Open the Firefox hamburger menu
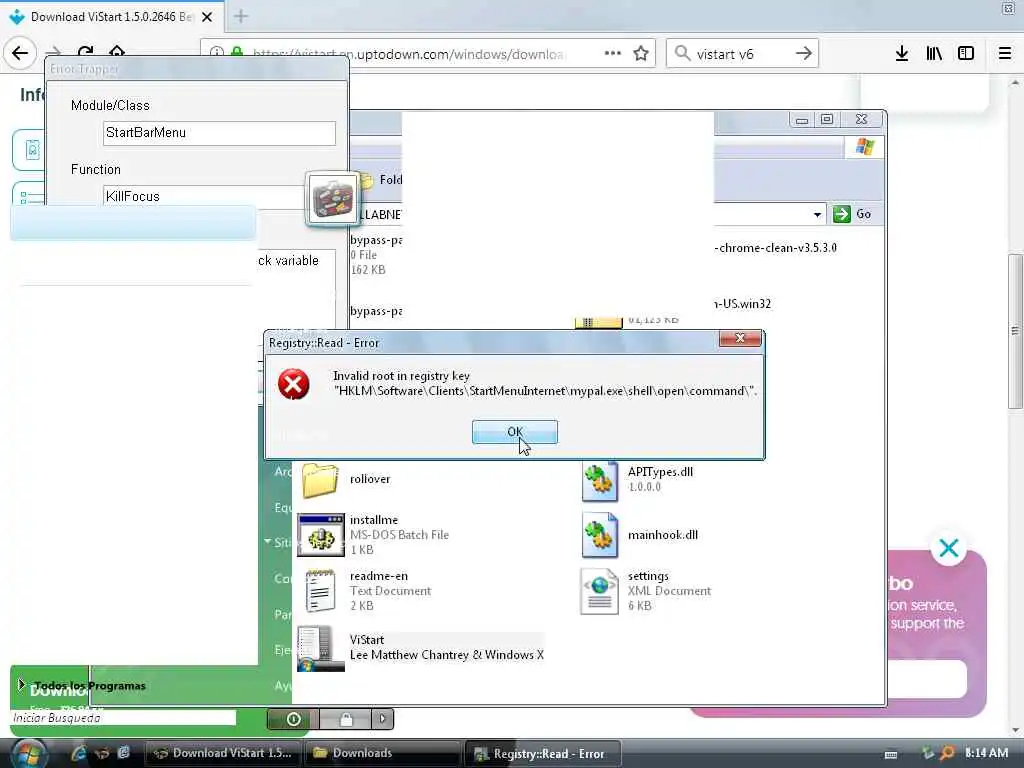1024x768 pixels. tap(1005, 54)
